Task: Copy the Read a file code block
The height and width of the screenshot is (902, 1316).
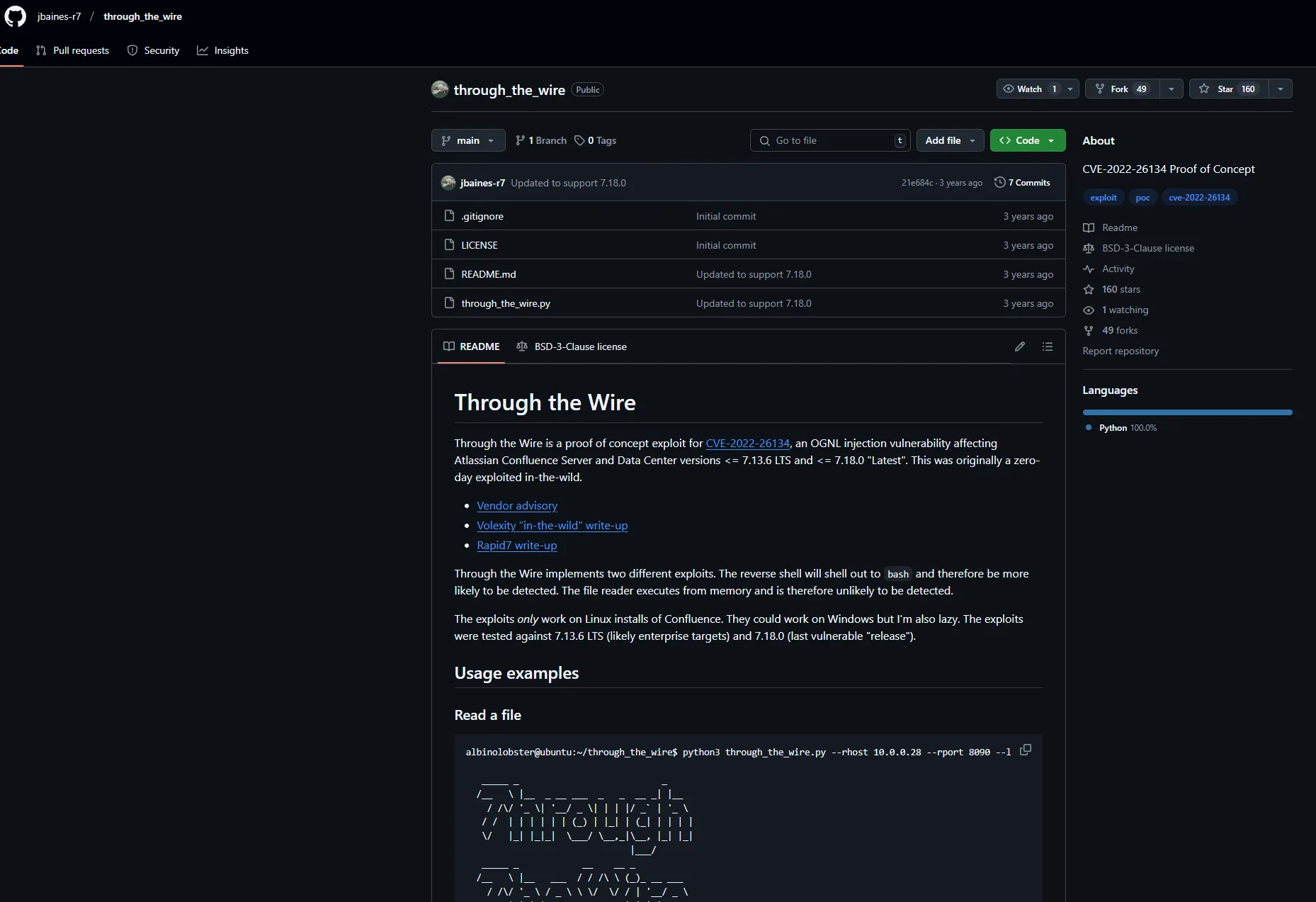Action: click(x=1025, y=750)
